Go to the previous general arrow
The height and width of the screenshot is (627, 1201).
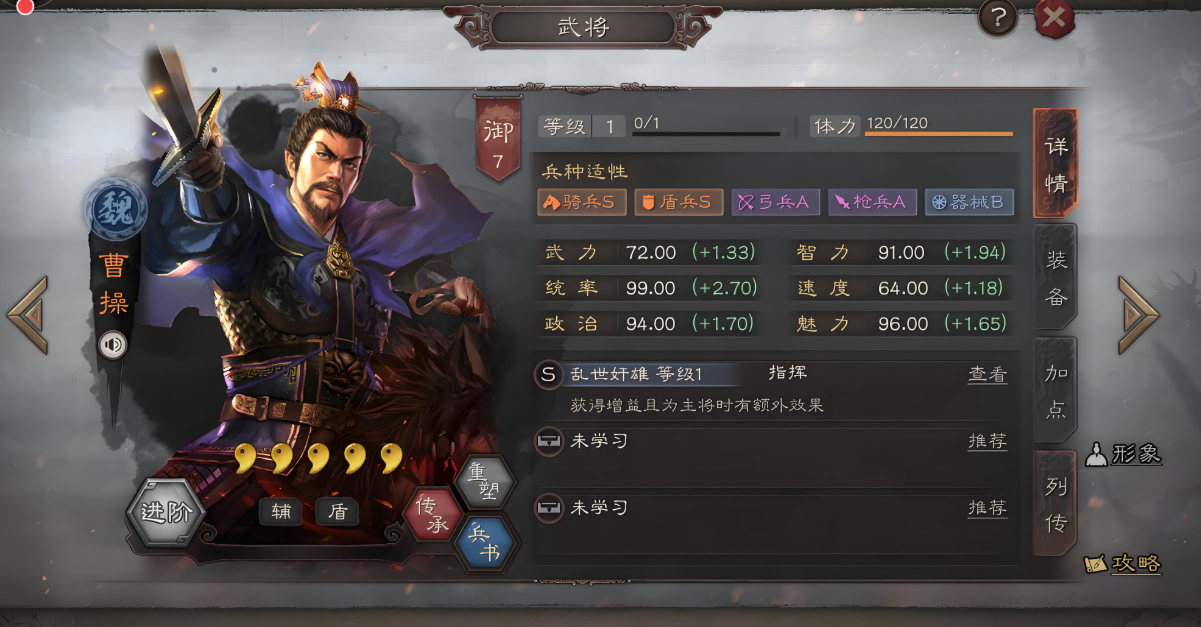pos(27,315)
